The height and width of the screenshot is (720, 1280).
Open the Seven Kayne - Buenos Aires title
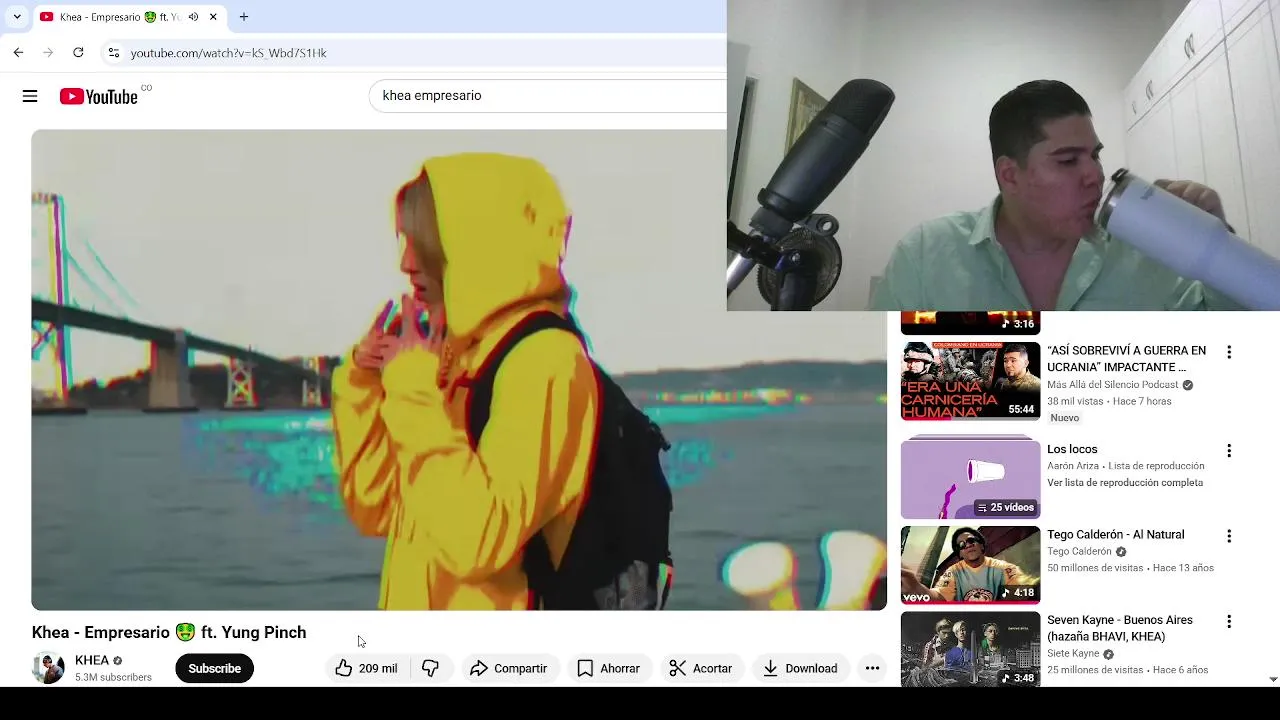tap(1120, 628)
